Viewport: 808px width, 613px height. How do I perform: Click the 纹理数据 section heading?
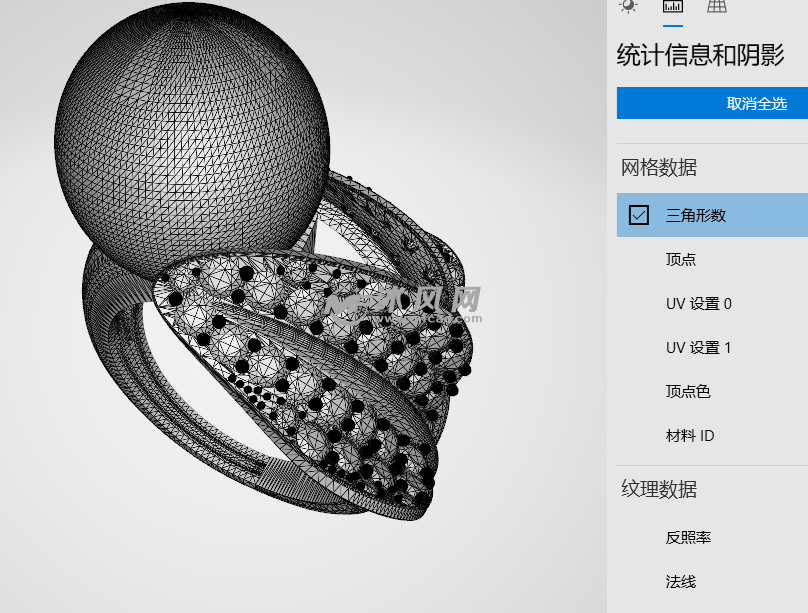point(659,489)
